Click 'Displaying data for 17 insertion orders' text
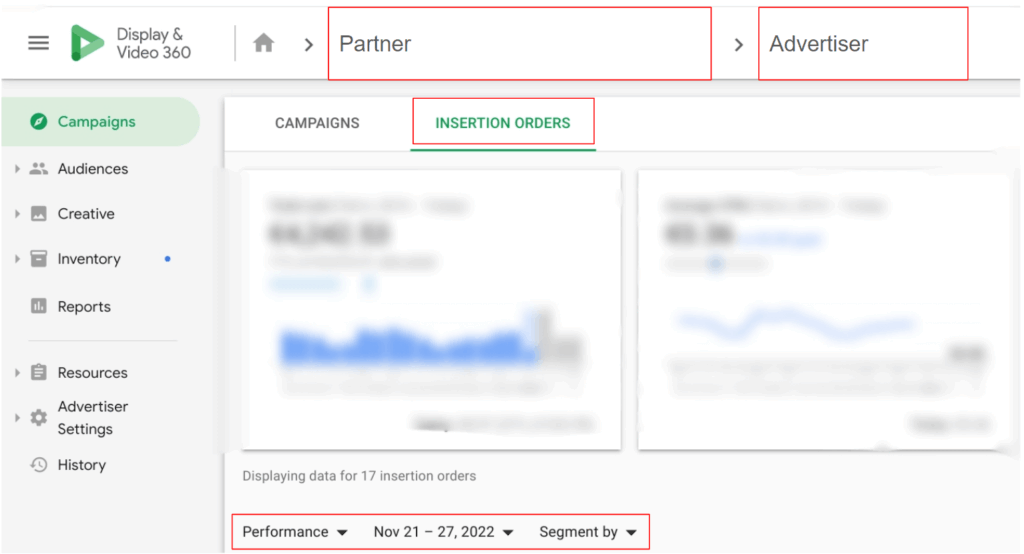 coord(359,476)
